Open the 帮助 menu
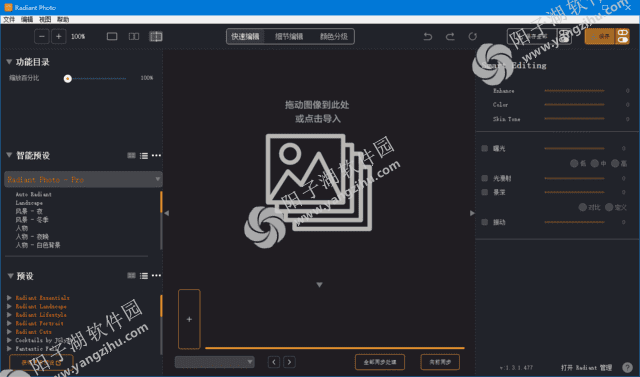The width and height of the screenshot is (640, 377). point(63,20)
